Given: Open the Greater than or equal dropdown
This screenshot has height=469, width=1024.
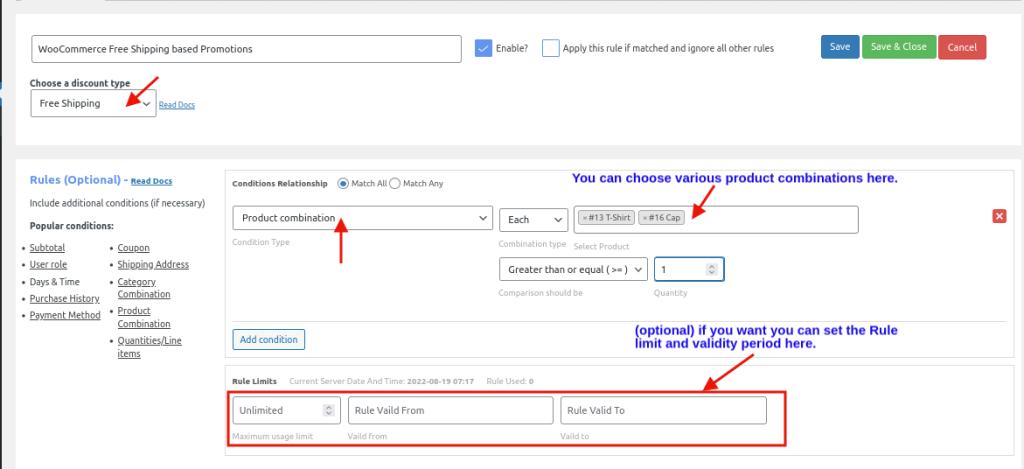Looking at the screenshot, I should (x=572, y=269).
